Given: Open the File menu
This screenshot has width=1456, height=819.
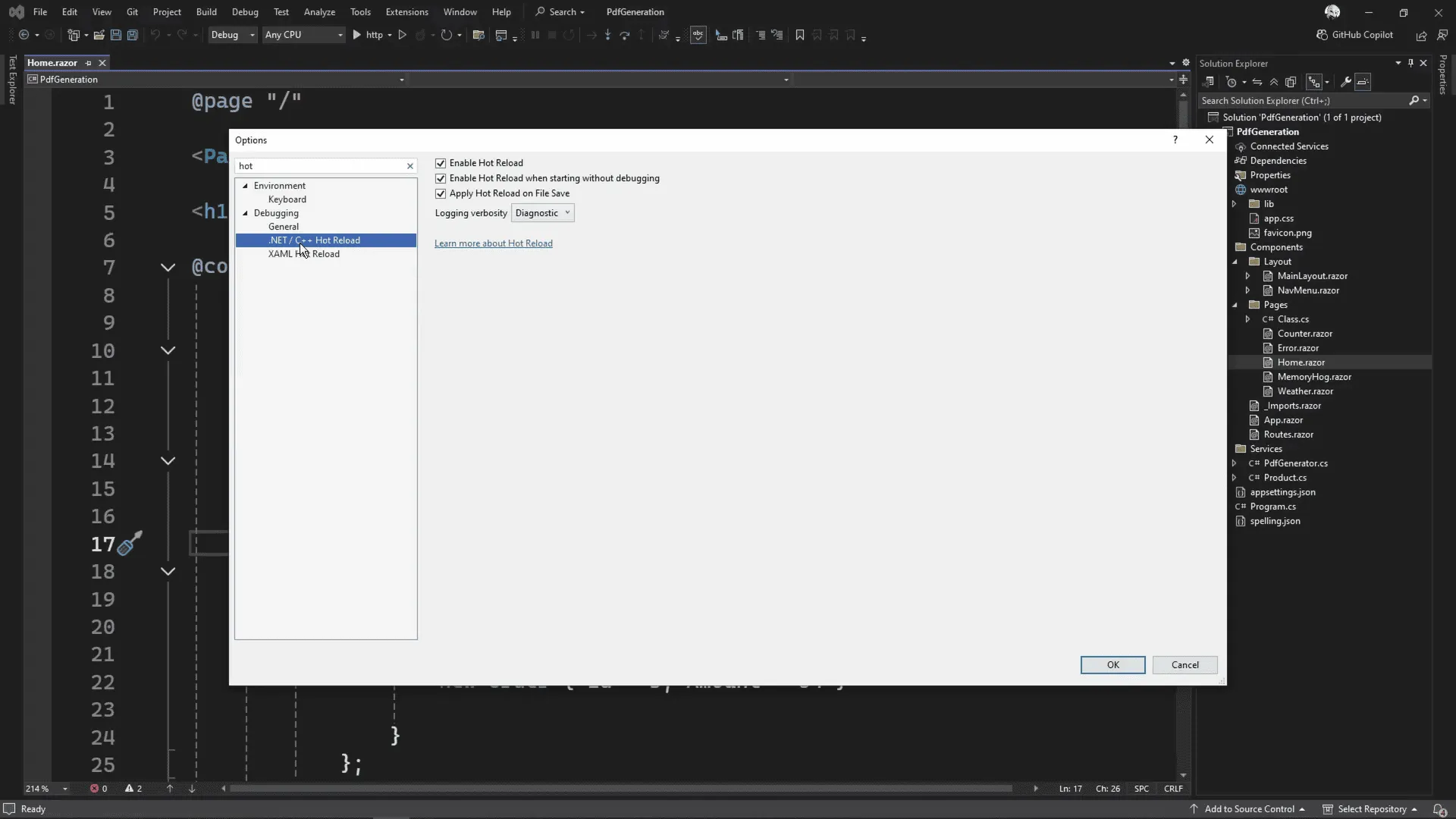Looking at the screenshot, I should (x=40, y=11).
